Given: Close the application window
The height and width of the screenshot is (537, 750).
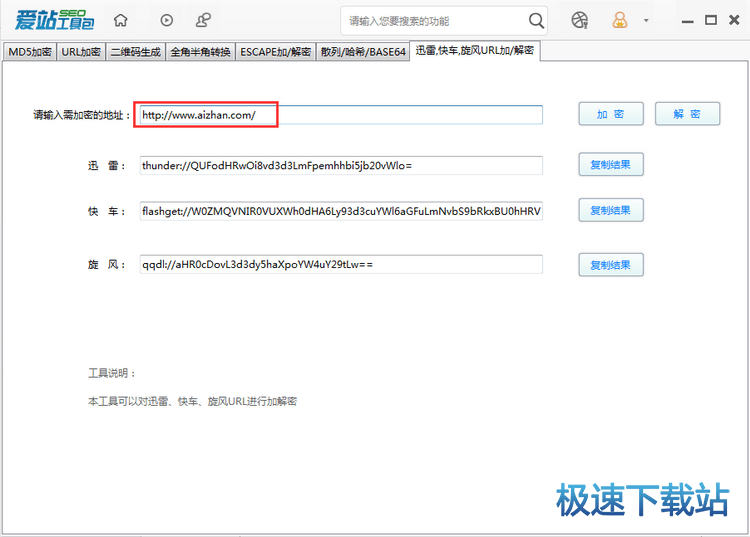Looking at the screenshot, I should tap(734, 20).
